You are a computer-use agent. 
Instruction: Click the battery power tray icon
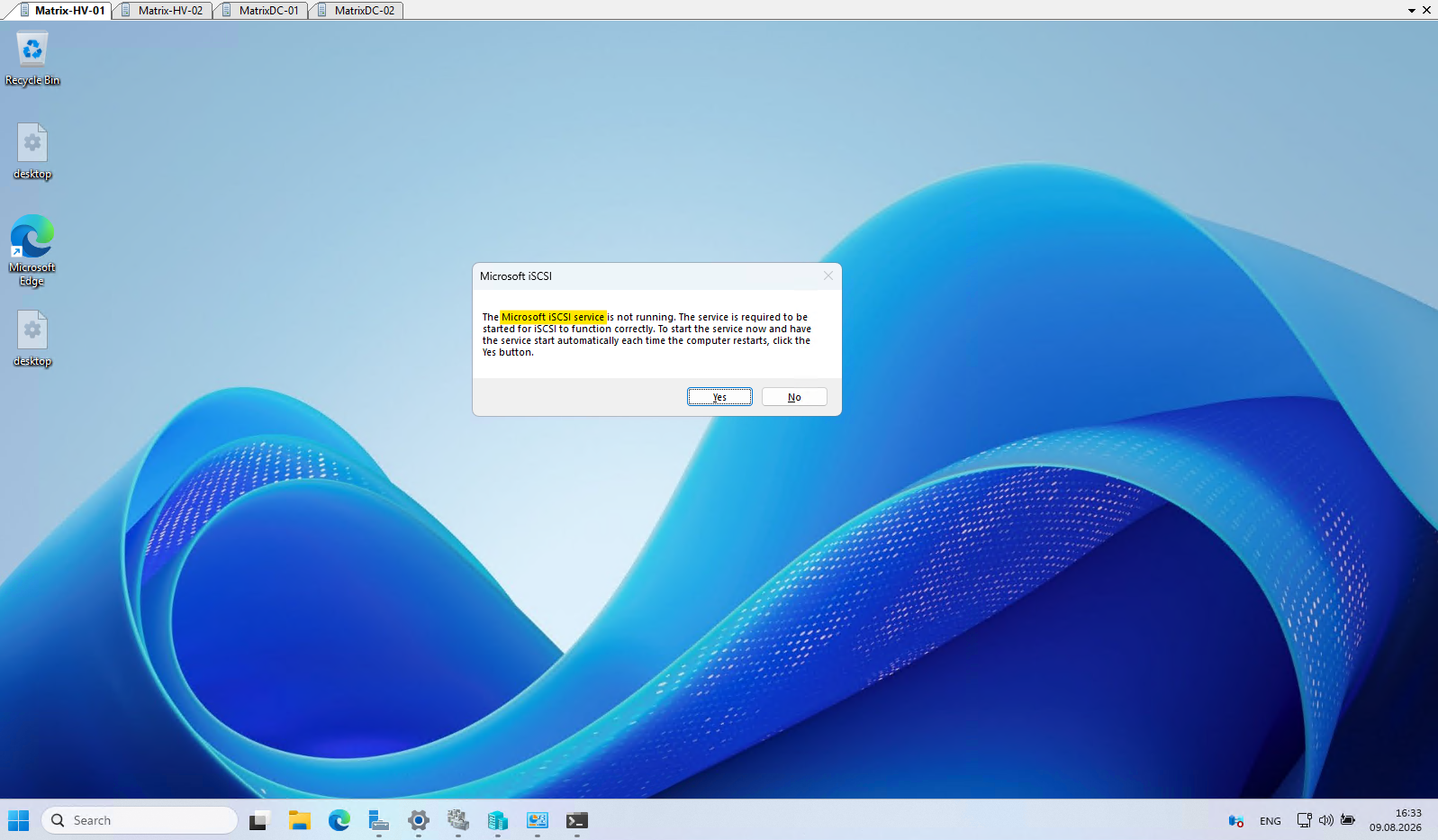1348,820
